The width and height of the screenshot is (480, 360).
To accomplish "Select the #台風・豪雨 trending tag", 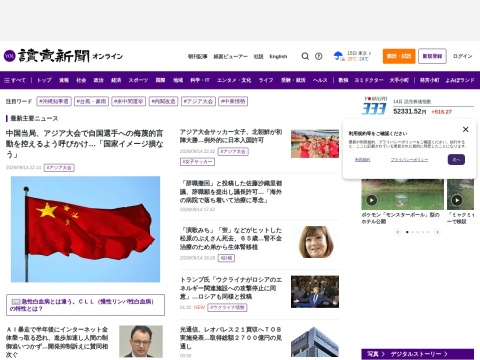I will point(91,101).
